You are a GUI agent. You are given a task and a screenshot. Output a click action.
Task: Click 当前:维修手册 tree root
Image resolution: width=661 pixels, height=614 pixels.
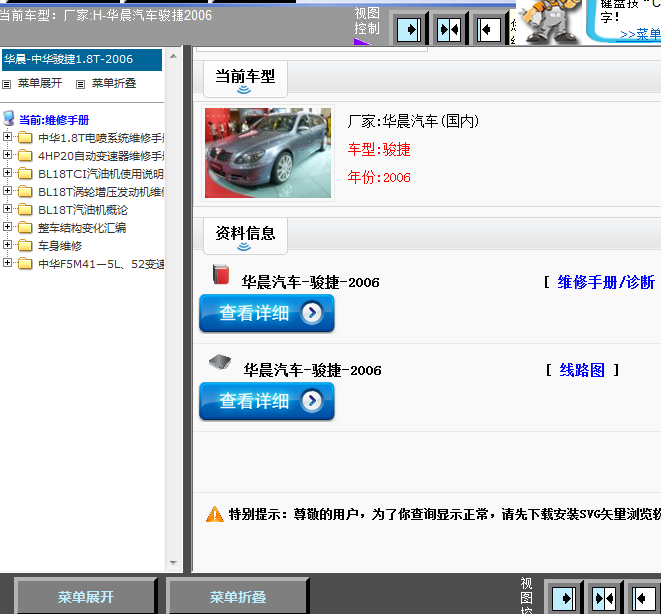coord(54,120)
